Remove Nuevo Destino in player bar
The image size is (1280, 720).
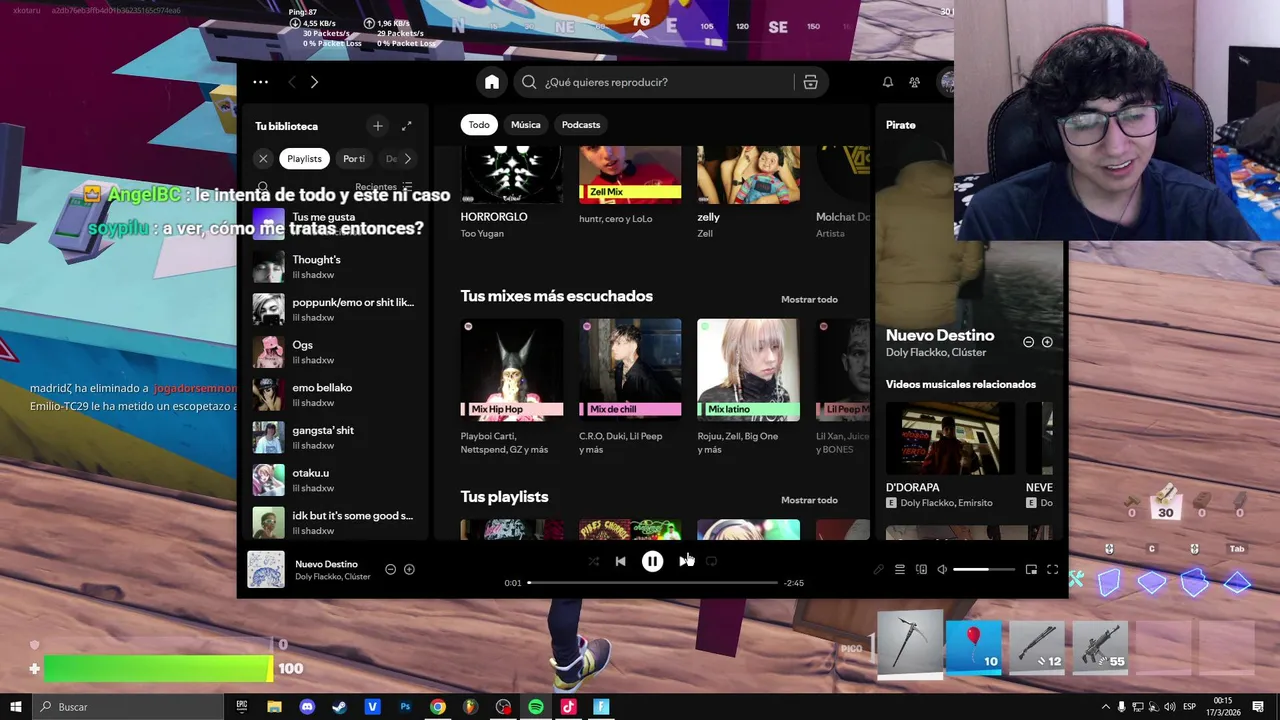pos(390,569)
